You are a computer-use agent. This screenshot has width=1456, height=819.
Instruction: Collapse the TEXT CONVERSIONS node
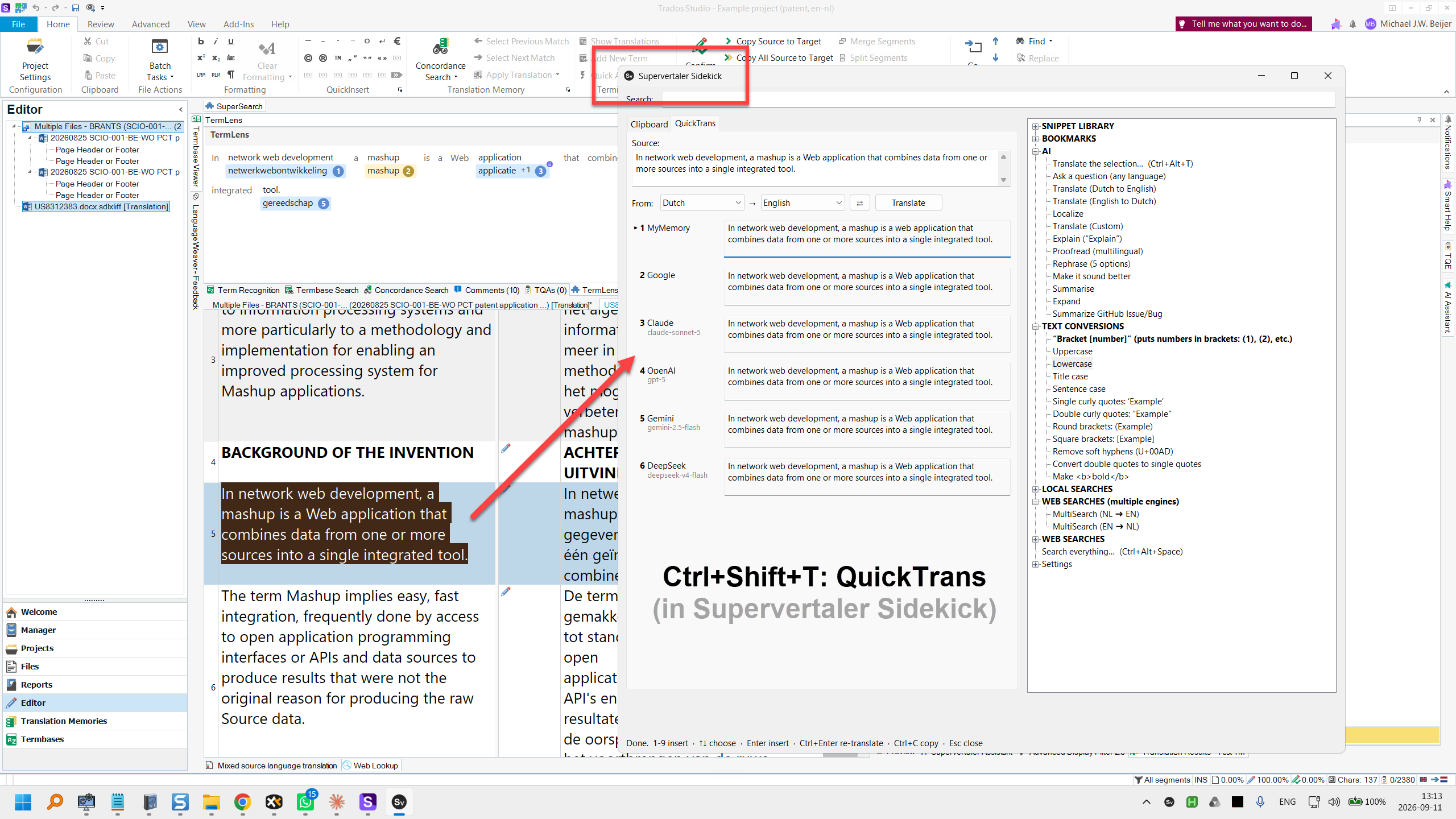(1036, 326)
